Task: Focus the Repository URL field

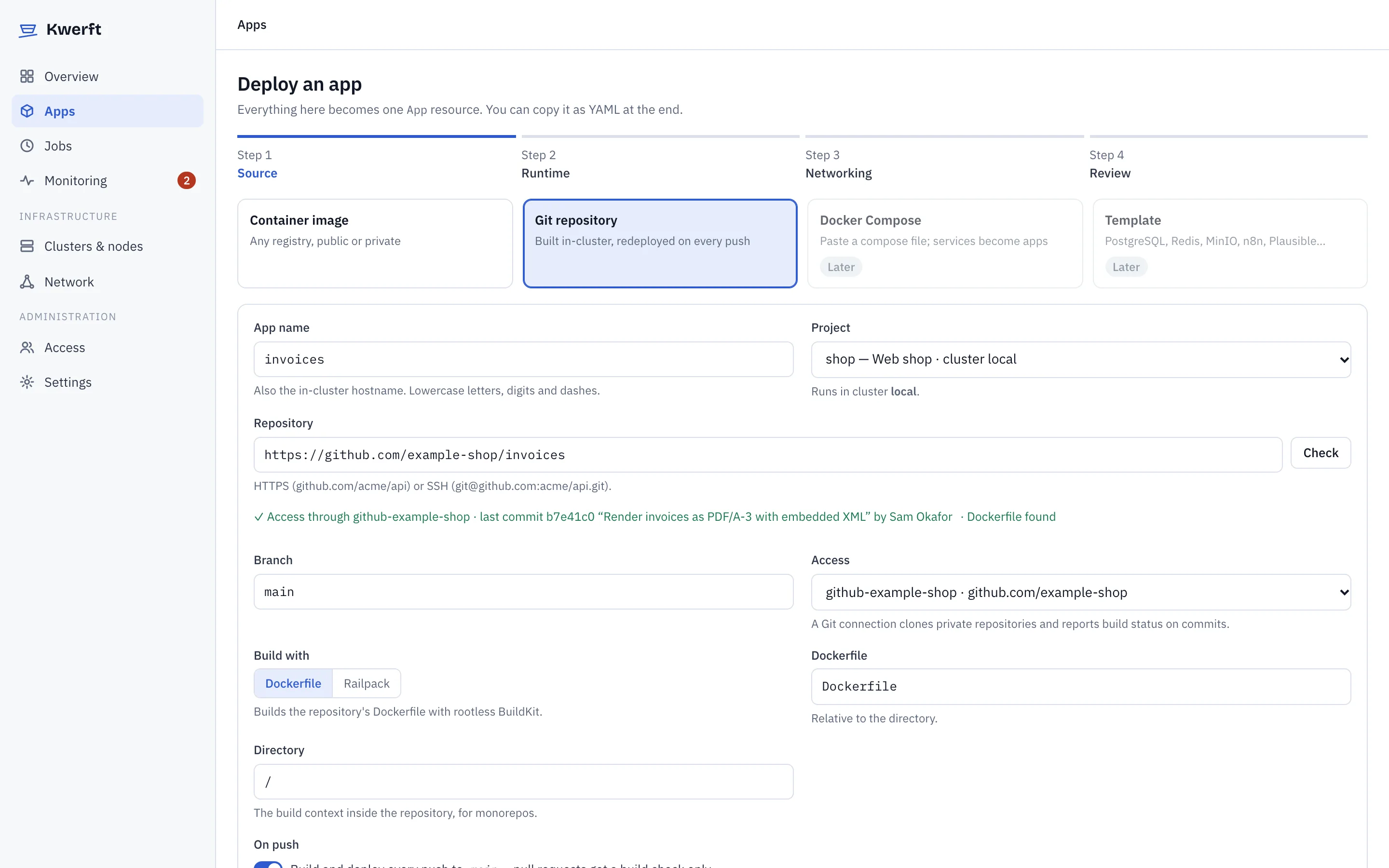Action: click(x=768, y=455)
